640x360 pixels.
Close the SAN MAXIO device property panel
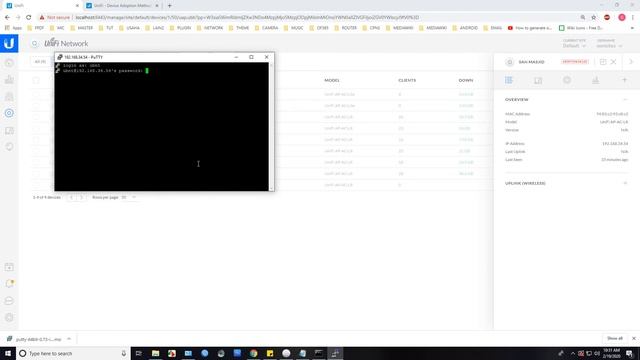tap(613, 62)
